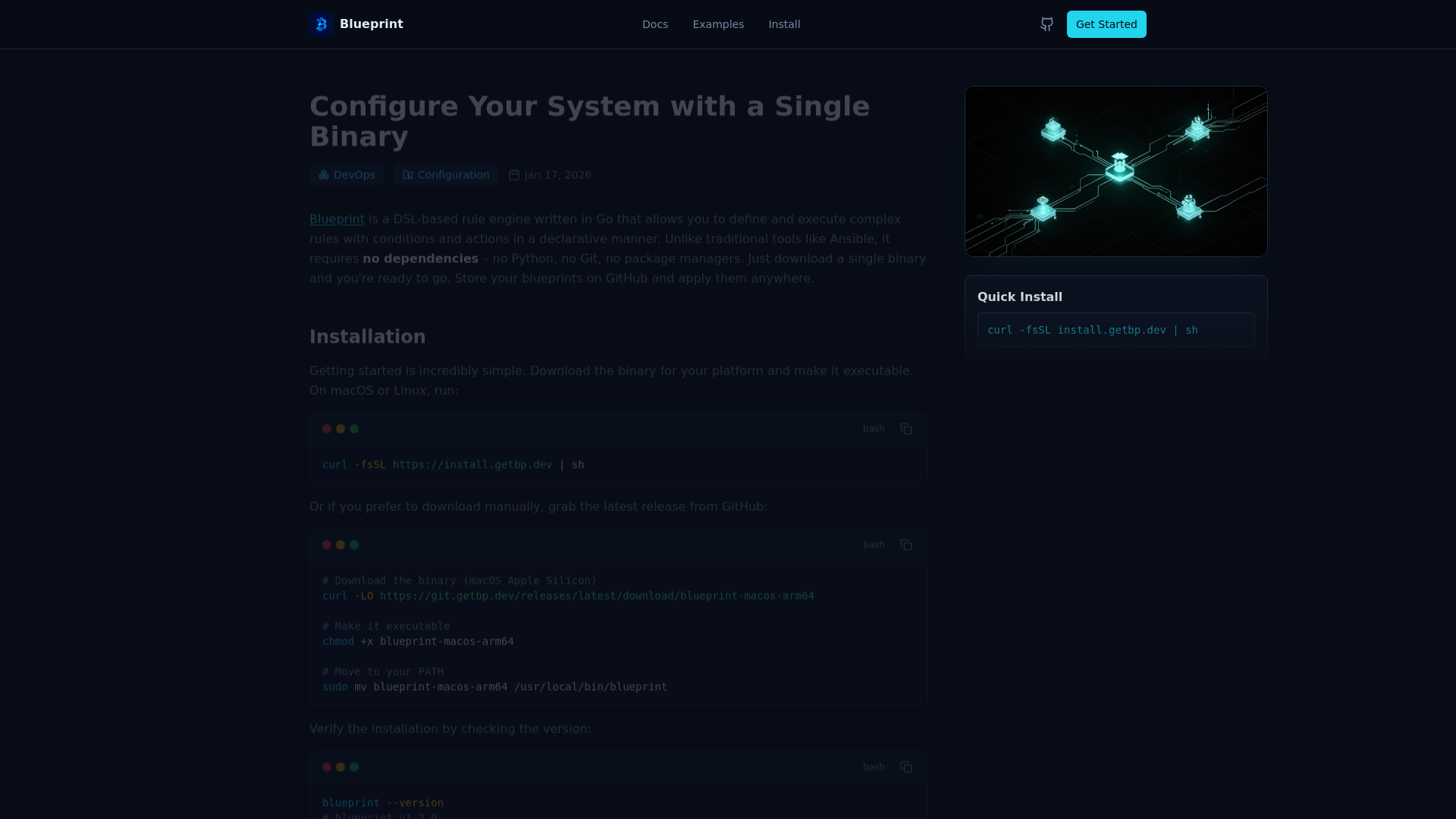
Task: Click the folder icon on Configuration tag
Action: coord(407,174)
